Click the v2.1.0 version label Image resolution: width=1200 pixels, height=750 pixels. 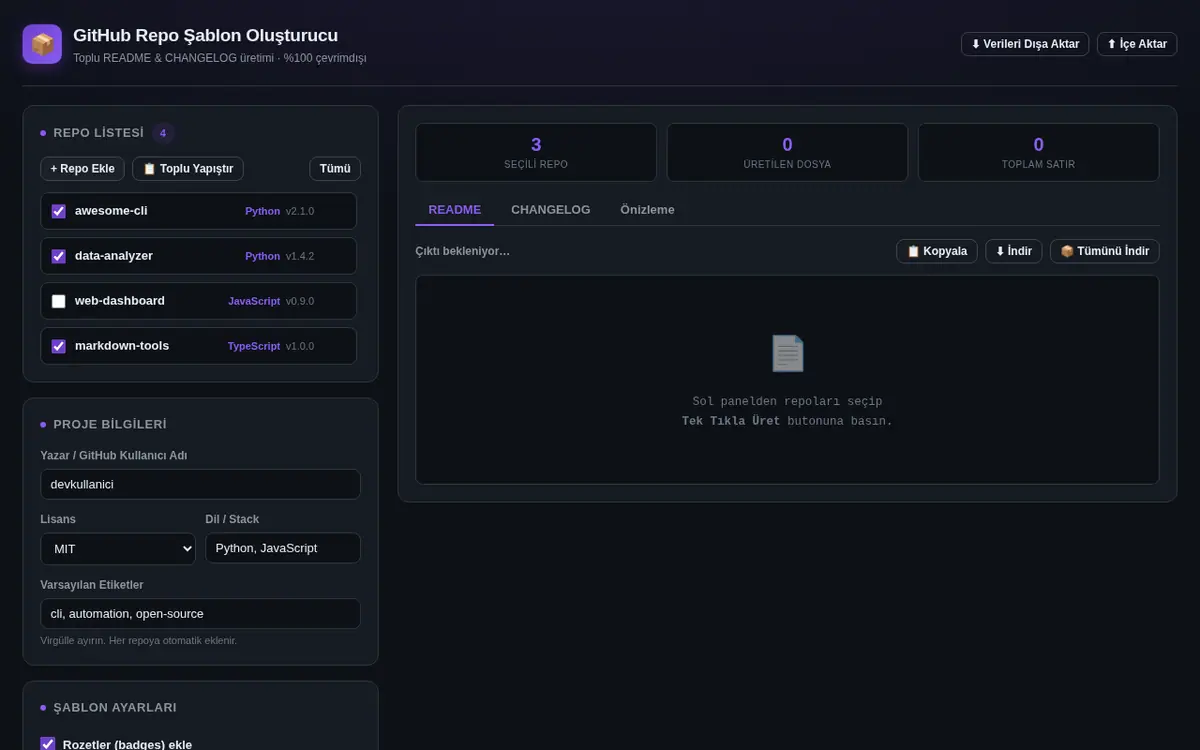click(300, 211)
